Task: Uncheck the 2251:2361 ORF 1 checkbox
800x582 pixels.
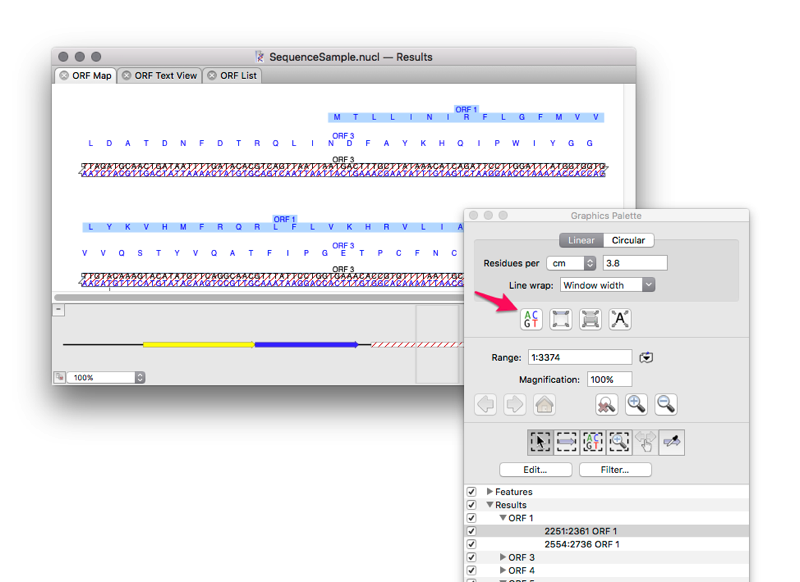Action: tap(472, 531)
